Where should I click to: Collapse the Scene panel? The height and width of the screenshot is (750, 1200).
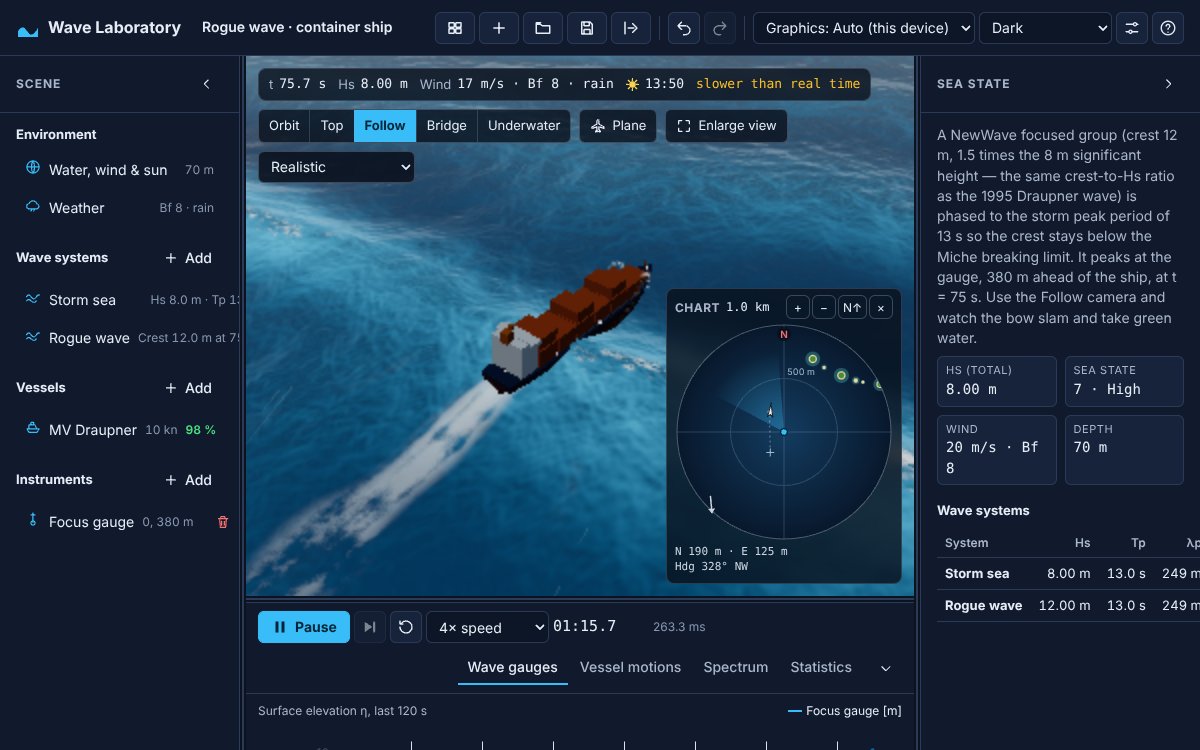207,84
